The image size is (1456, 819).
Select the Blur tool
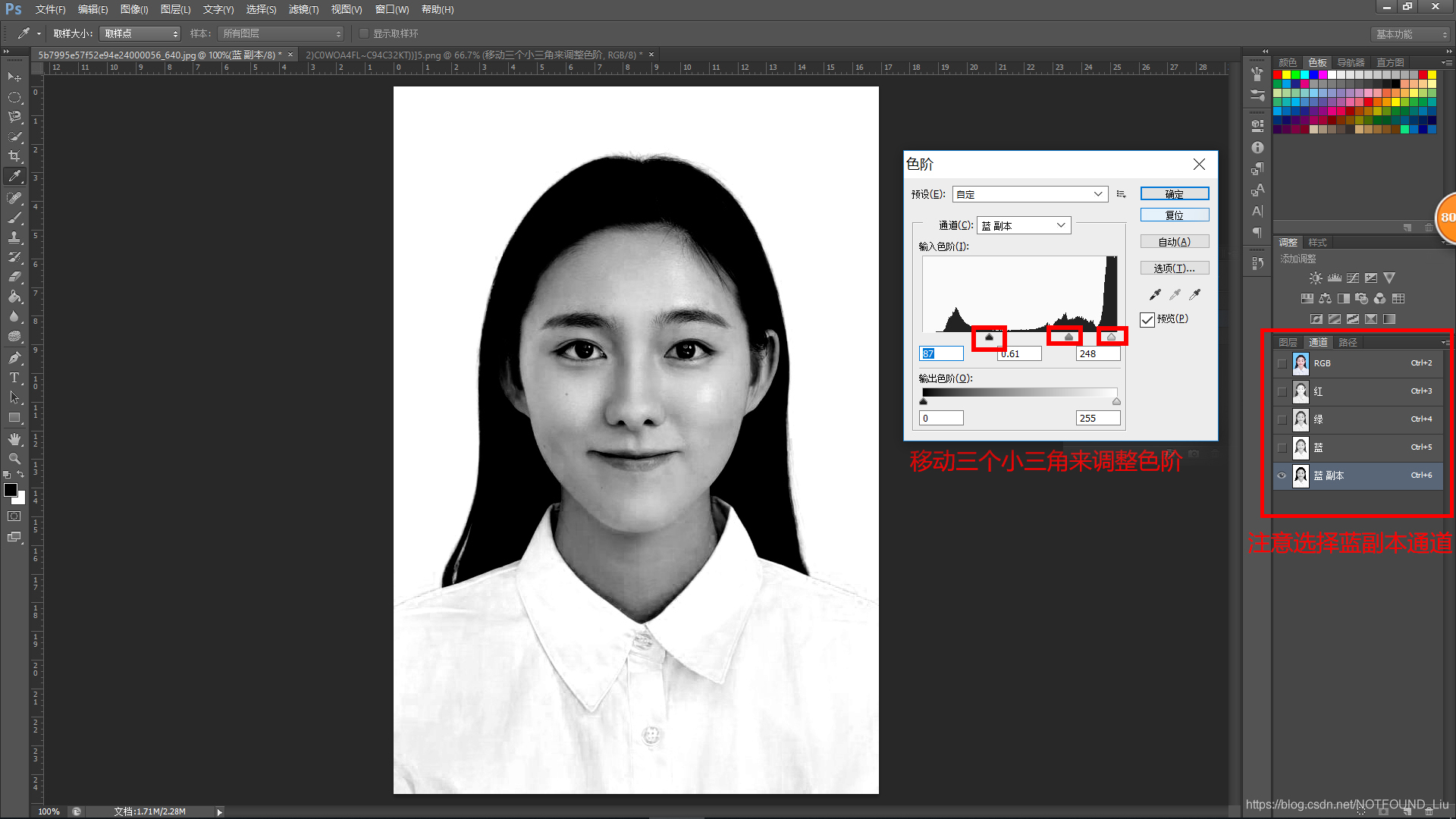coord(14,316)
